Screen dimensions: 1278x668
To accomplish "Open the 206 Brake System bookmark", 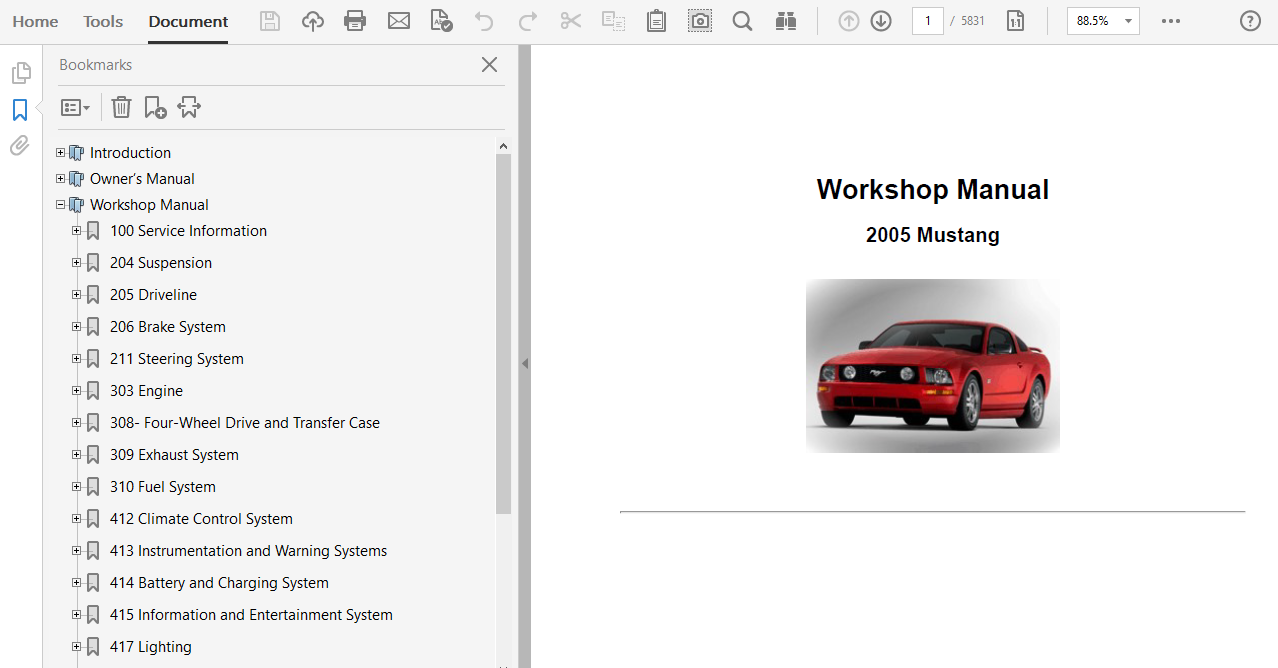I will (167, 327).
